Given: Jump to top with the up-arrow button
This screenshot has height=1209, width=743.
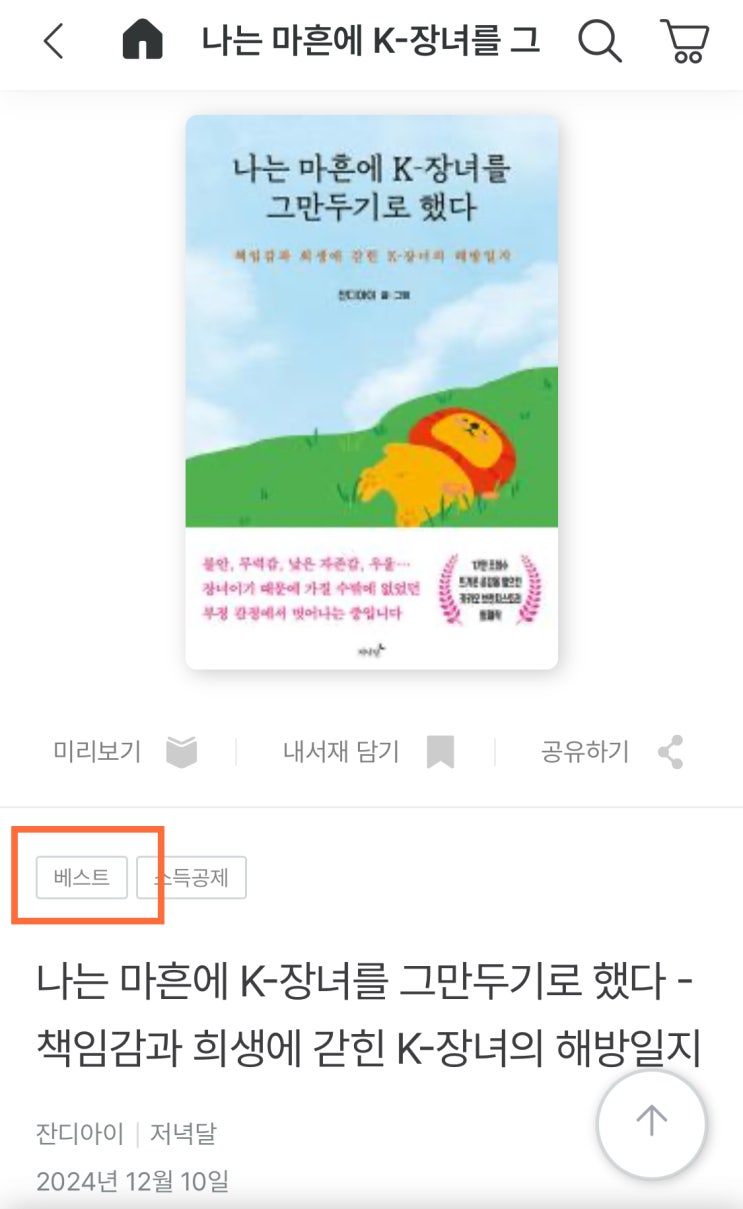Looking at the screenshot, I should tap(652, 1124).
